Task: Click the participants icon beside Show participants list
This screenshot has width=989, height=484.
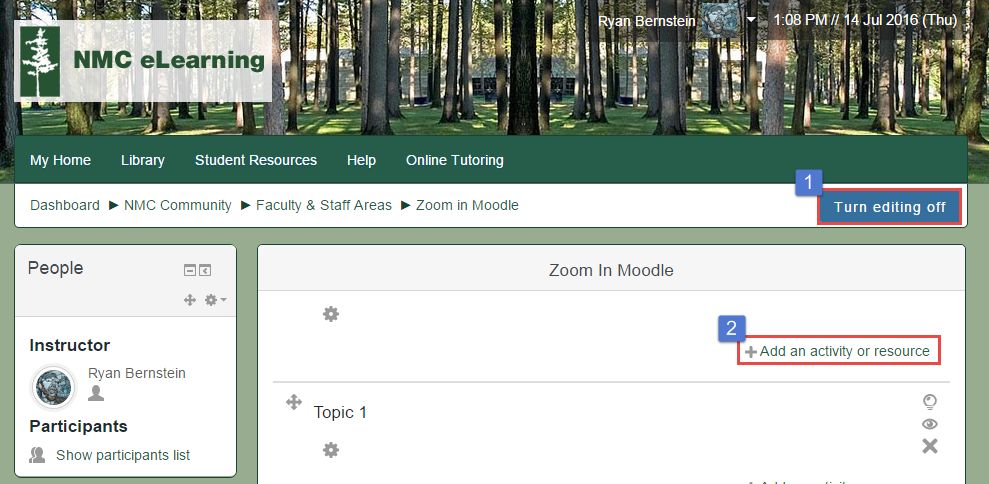Action: click(37, 455)
